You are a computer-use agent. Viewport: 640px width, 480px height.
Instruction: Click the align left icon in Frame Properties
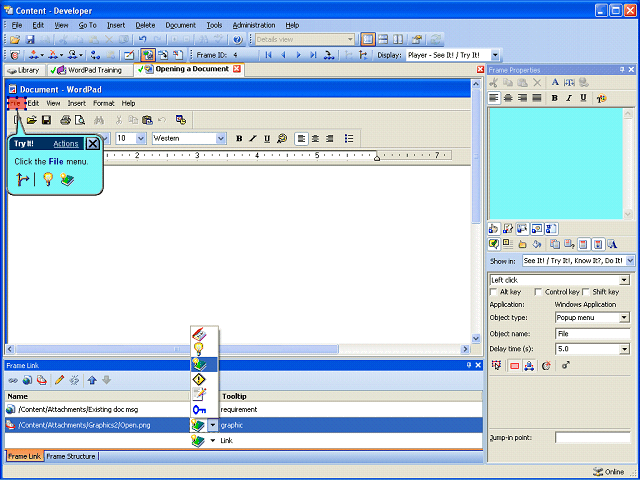tap(494, 98)
